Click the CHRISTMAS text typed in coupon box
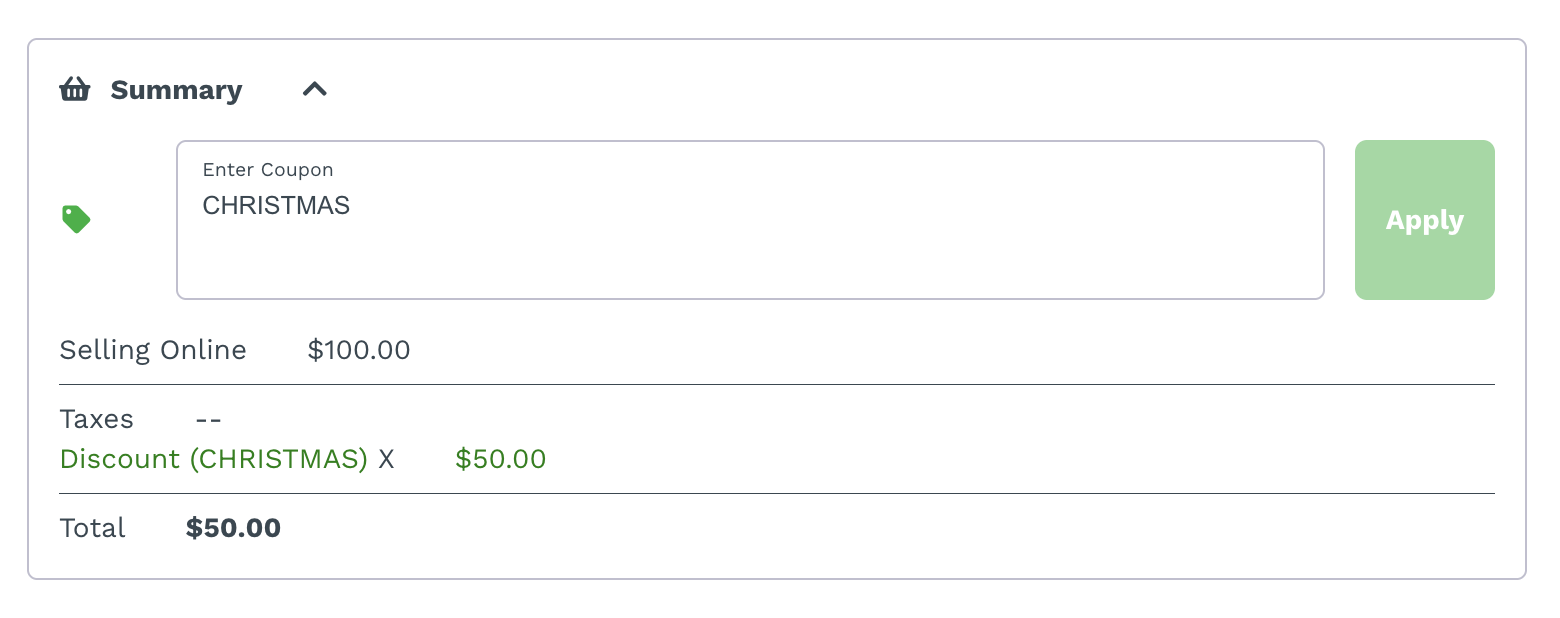The height and width of the screenshot is (618, 1560). coord(276,206)
